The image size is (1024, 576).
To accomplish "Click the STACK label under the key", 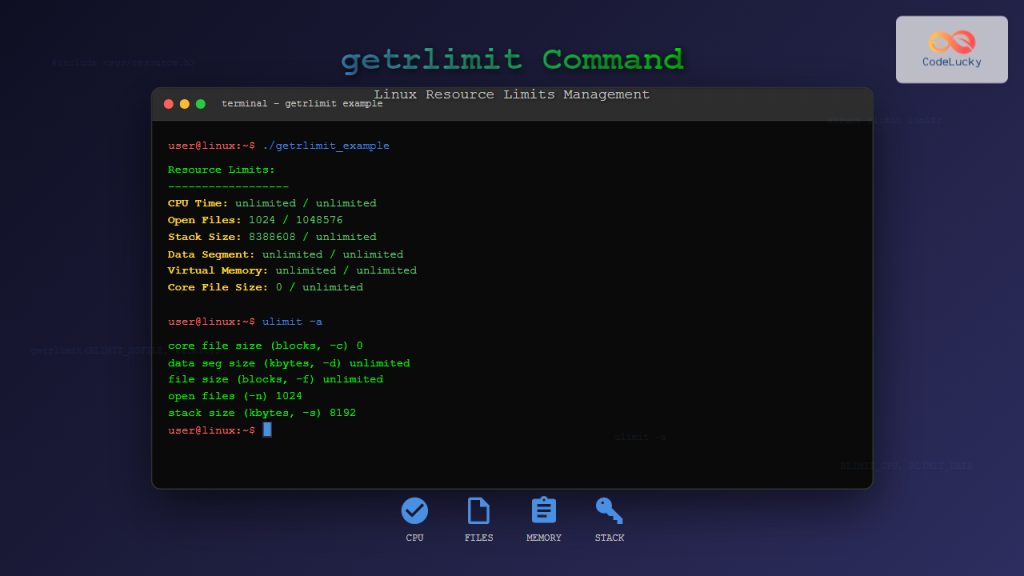I will pyautogui.click(x=609, y=537).
